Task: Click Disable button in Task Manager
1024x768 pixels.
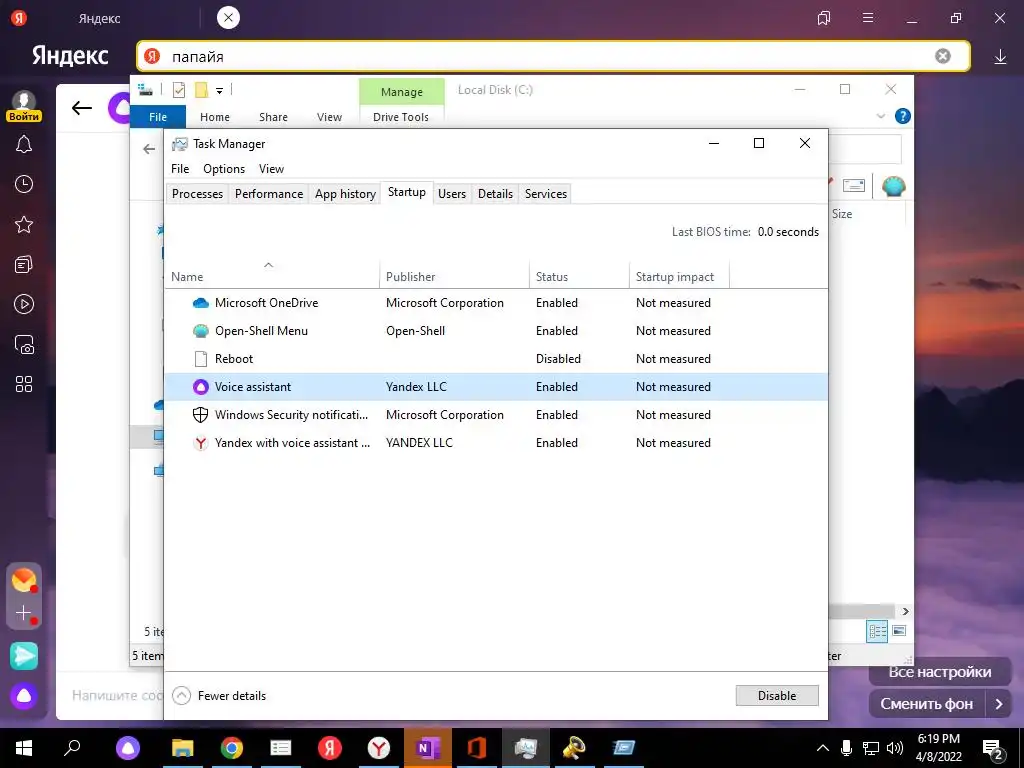Action: coord(777,696)
